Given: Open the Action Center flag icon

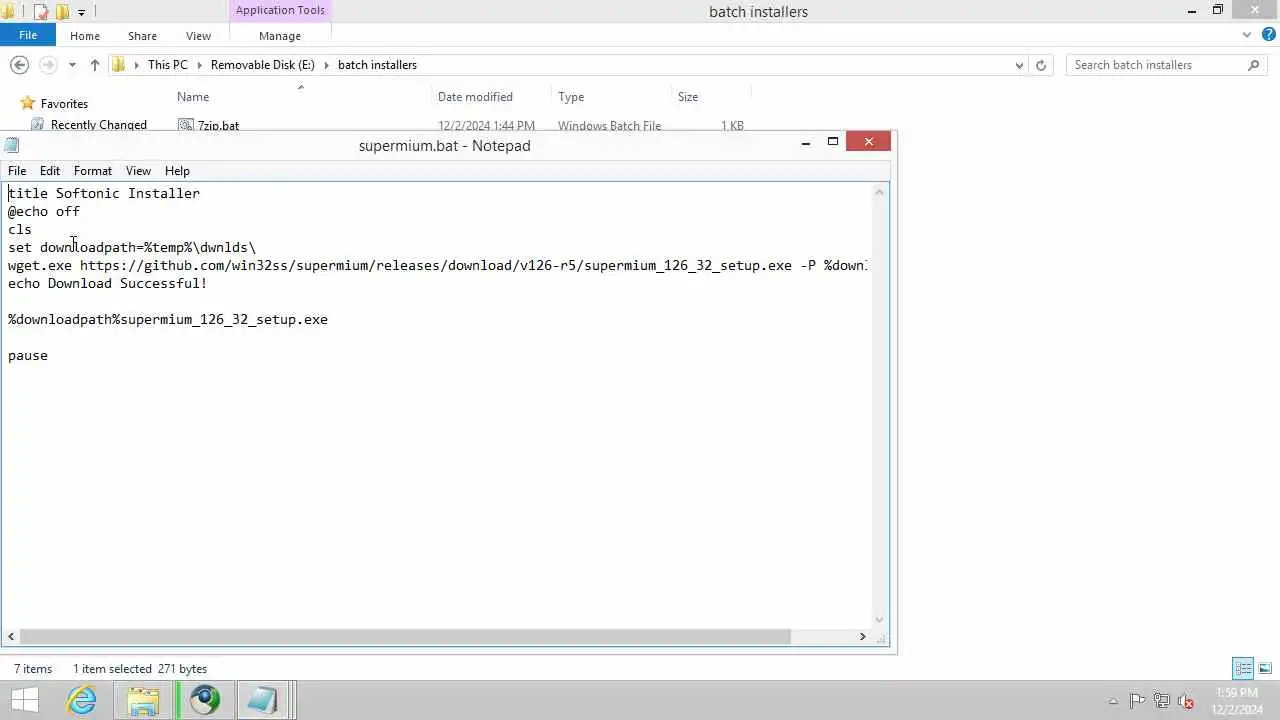Looking at the screenshot, I should point(1137,701).
